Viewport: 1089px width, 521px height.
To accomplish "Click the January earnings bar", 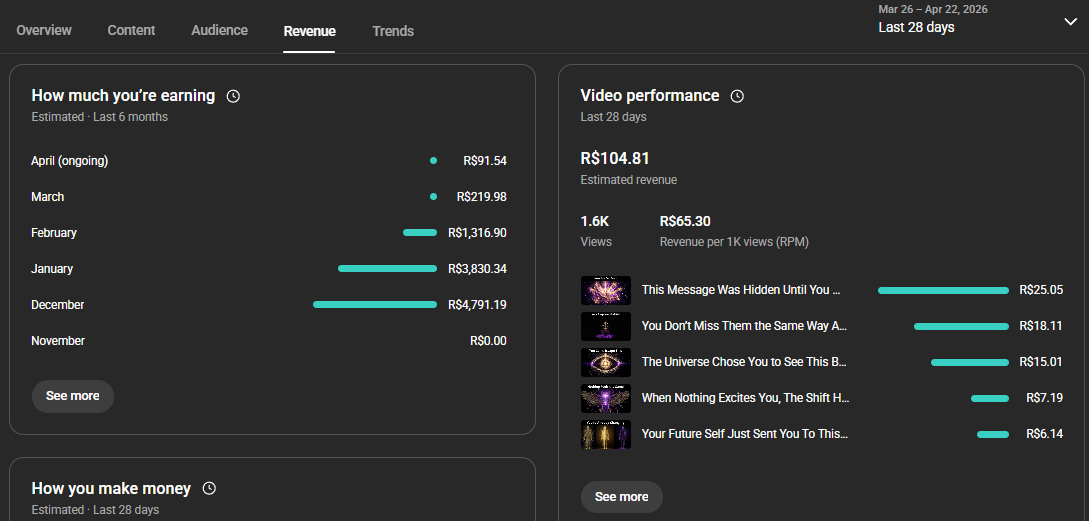I will click(387, 269).
